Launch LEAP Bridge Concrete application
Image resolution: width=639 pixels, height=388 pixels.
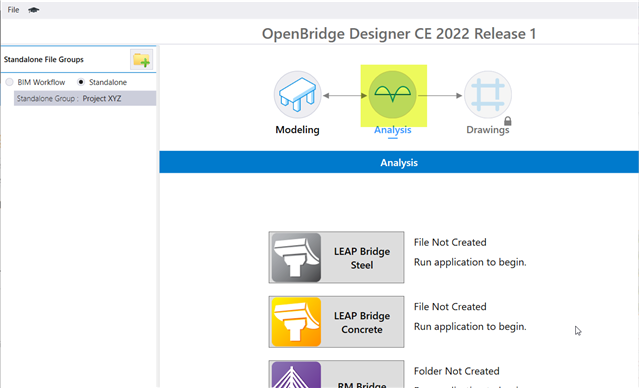[x=336, y=322]
